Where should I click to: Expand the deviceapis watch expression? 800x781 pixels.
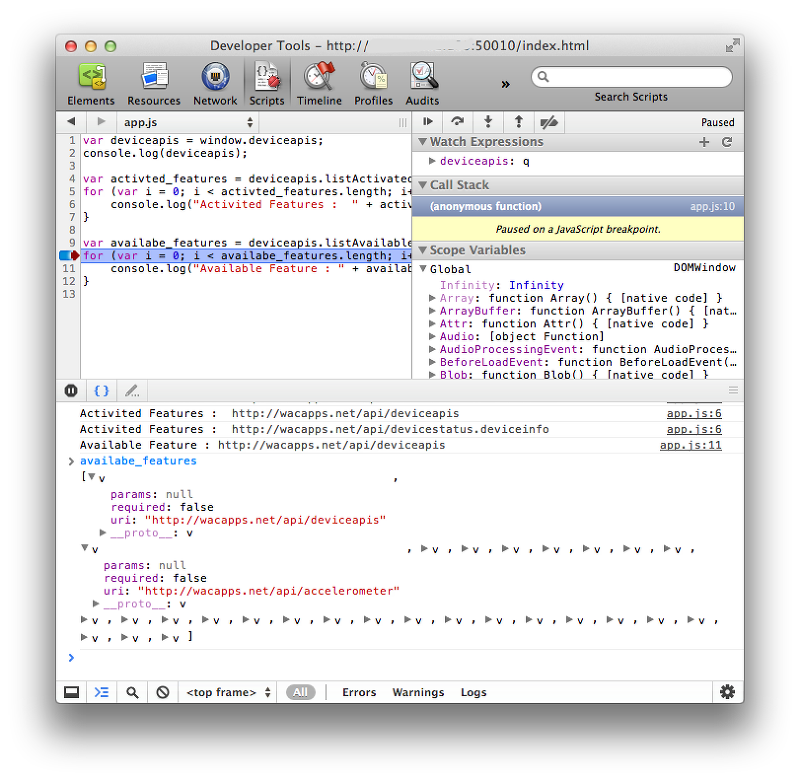point(432,161)
